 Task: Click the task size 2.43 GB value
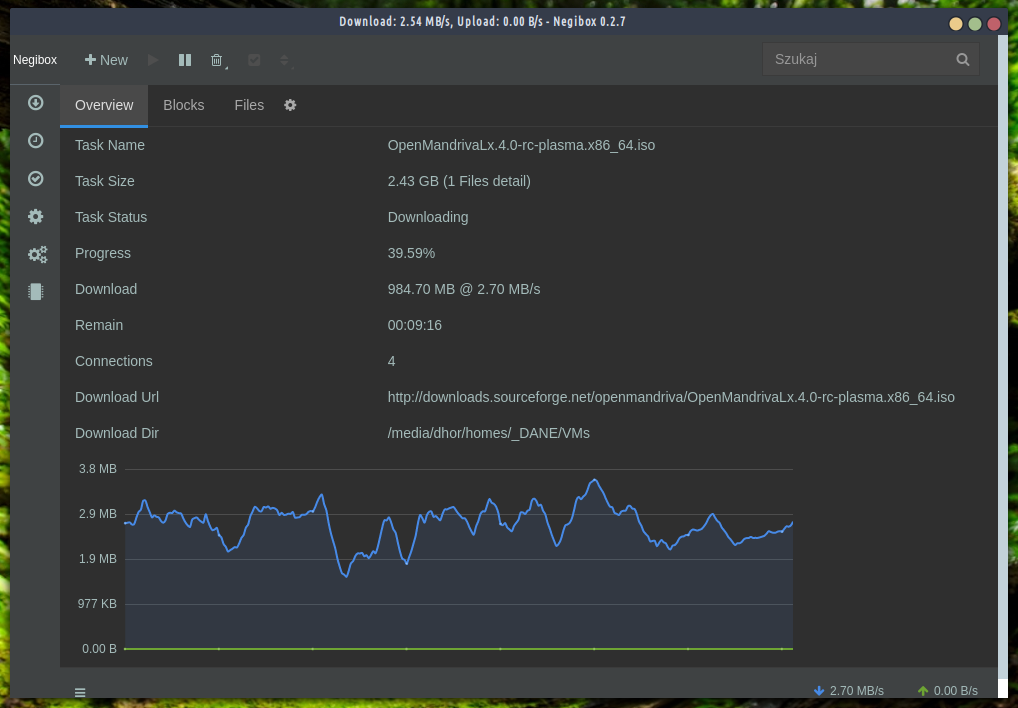(459, 181)
